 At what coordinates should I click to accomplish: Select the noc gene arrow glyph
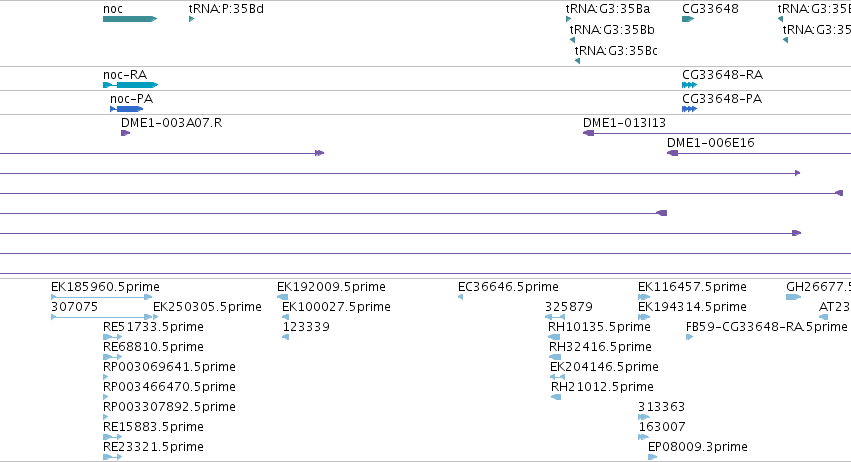(130, 19)
